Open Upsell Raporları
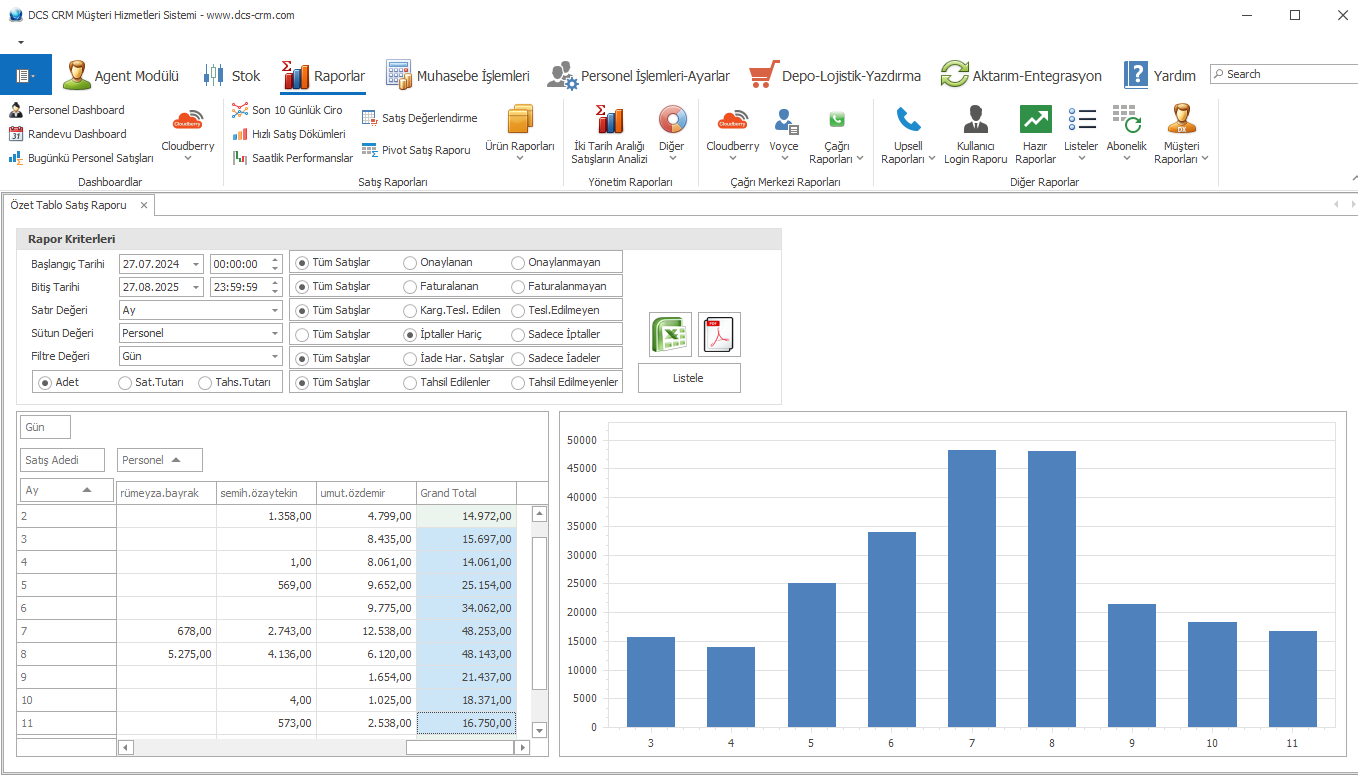Image resolution: width=1358 pixels, height=775 pixels. (x=908, y=135)
